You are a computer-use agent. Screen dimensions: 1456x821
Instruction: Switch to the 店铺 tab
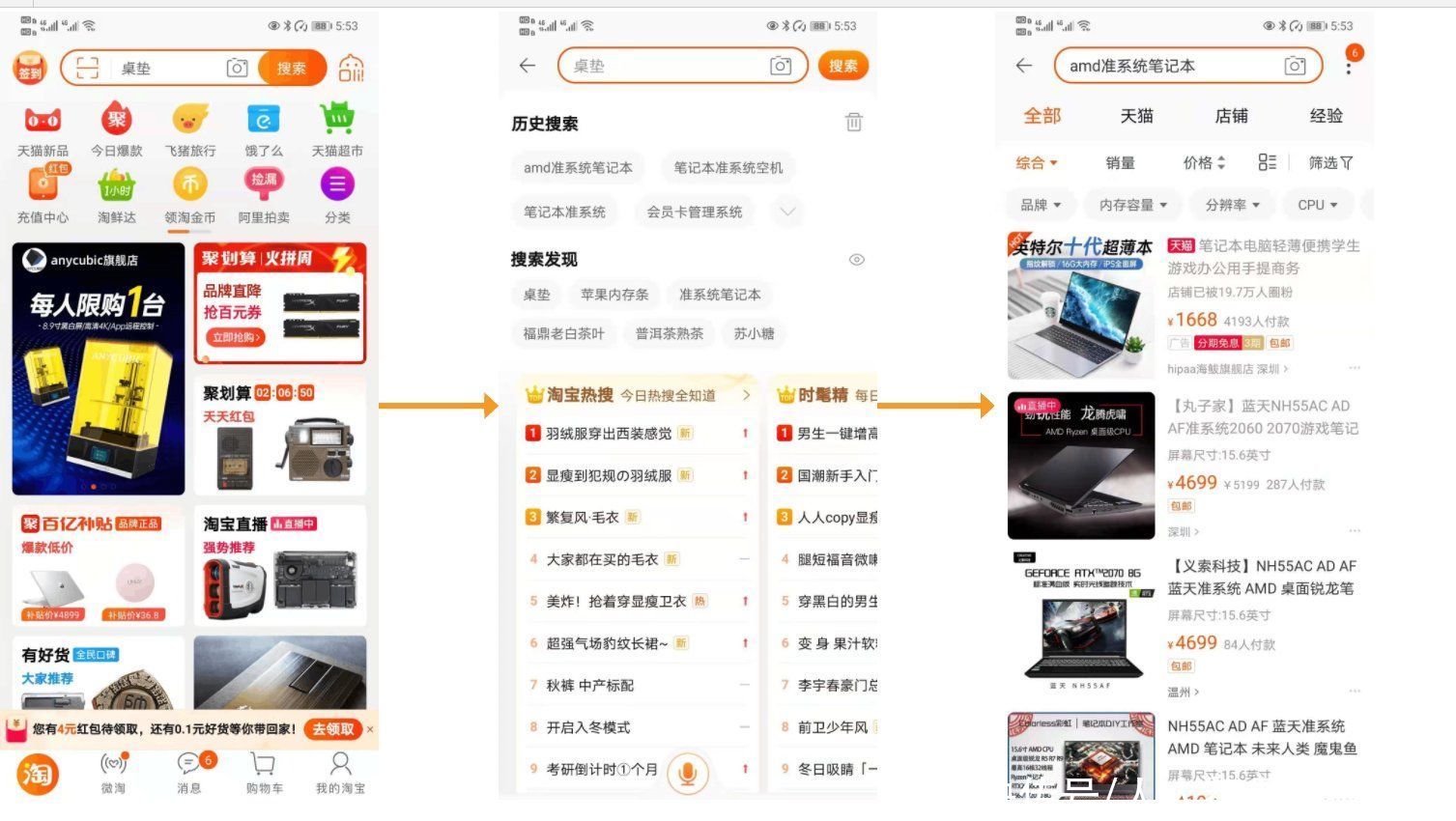click(1232, 116)
